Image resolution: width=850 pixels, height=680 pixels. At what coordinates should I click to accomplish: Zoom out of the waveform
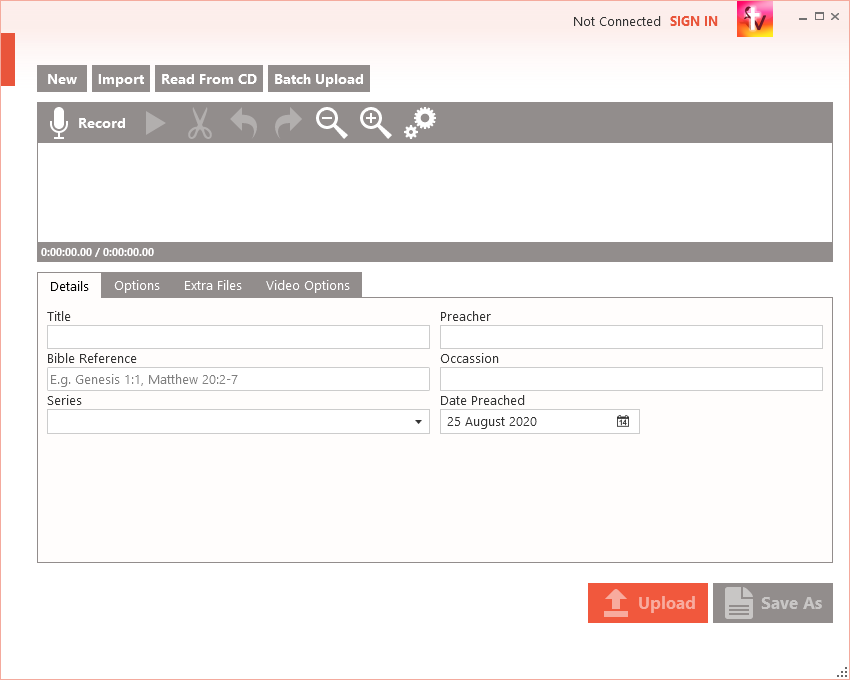click(332, 123)
